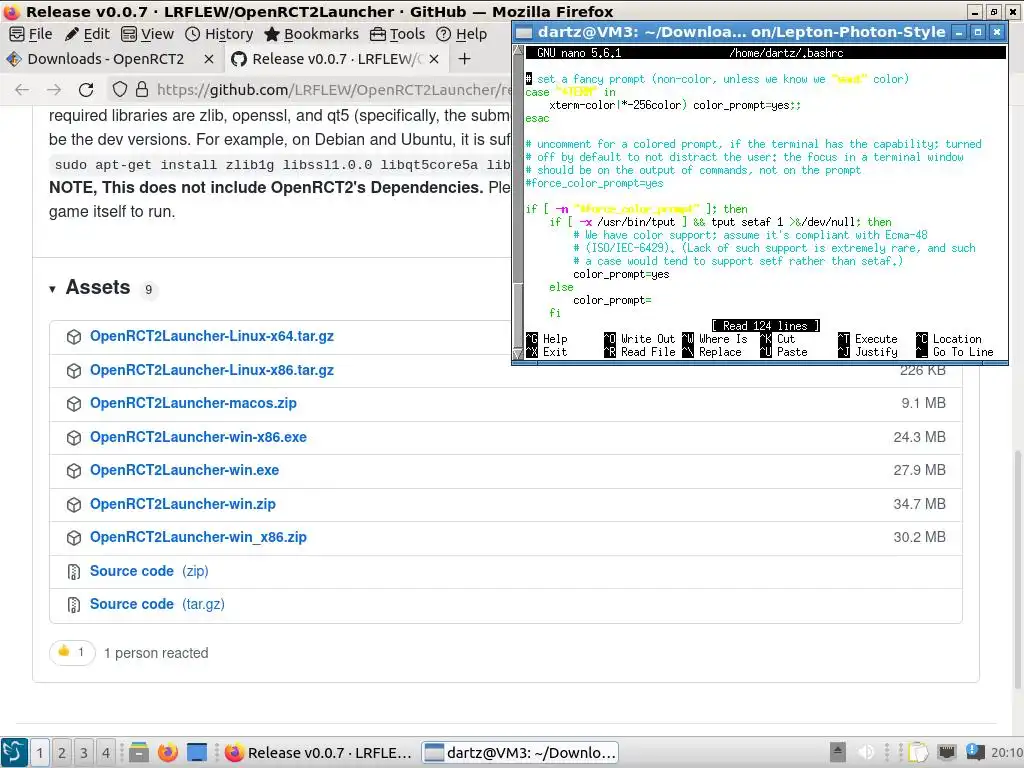Open the Tools menu in Firefox
This screenshot has width=1024, height=768.
pos(397,34)
